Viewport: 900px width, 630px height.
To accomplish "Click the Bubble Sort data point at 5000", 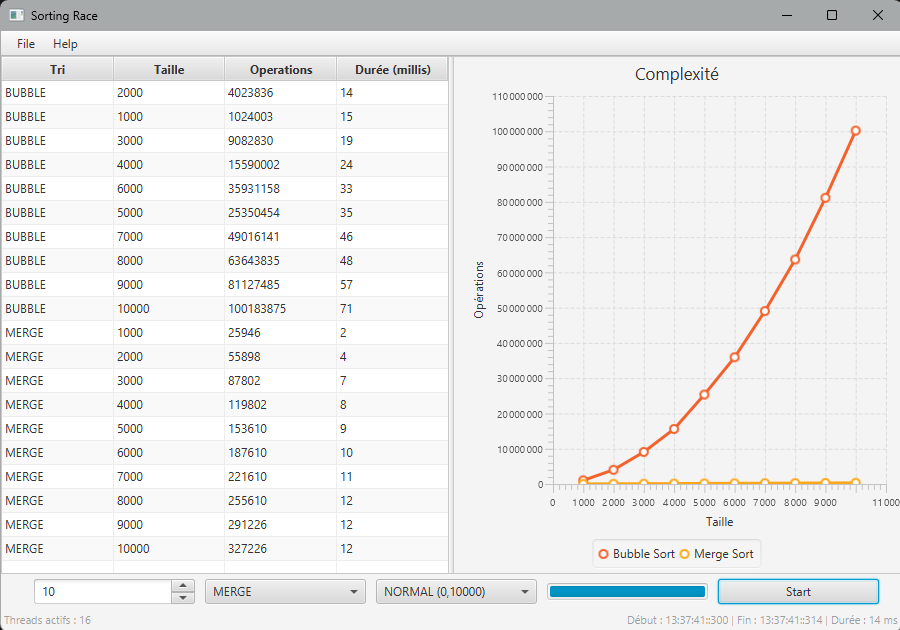I will pos(704,394).
